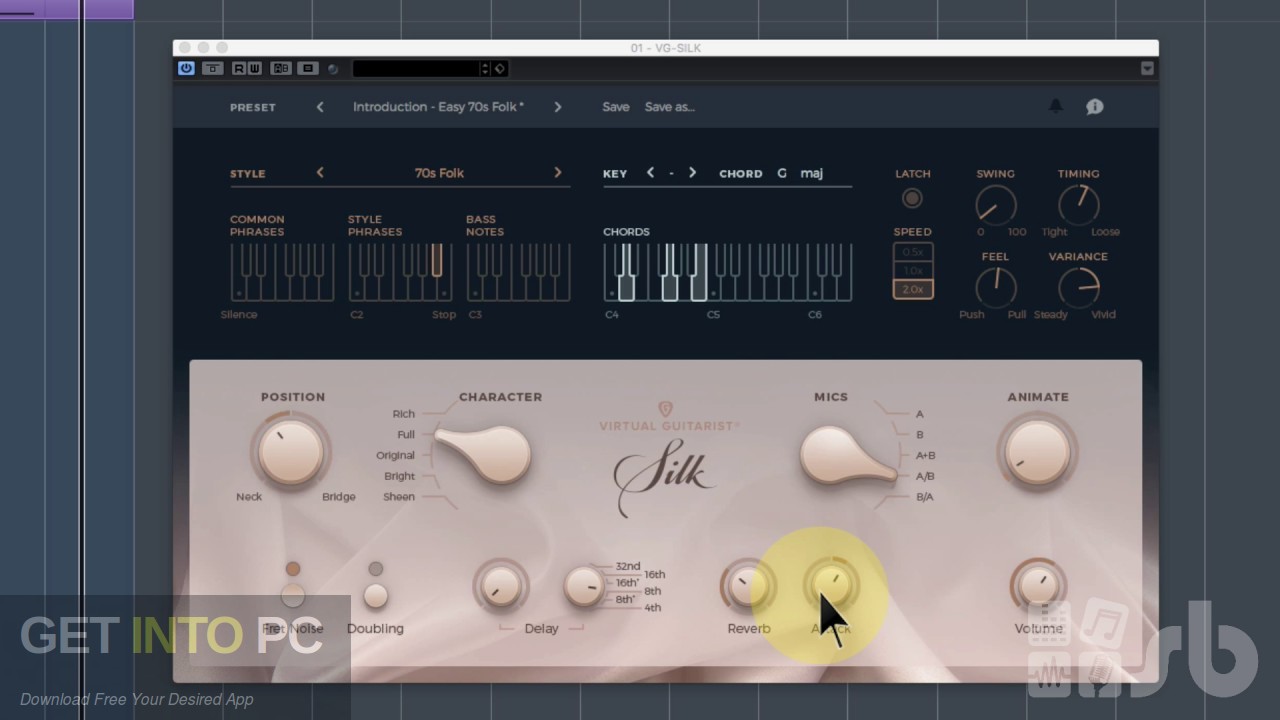Click the Character selector lever
Image resolution: width=1280 pixels, height=720 pixels.
[x=483, y=453]
